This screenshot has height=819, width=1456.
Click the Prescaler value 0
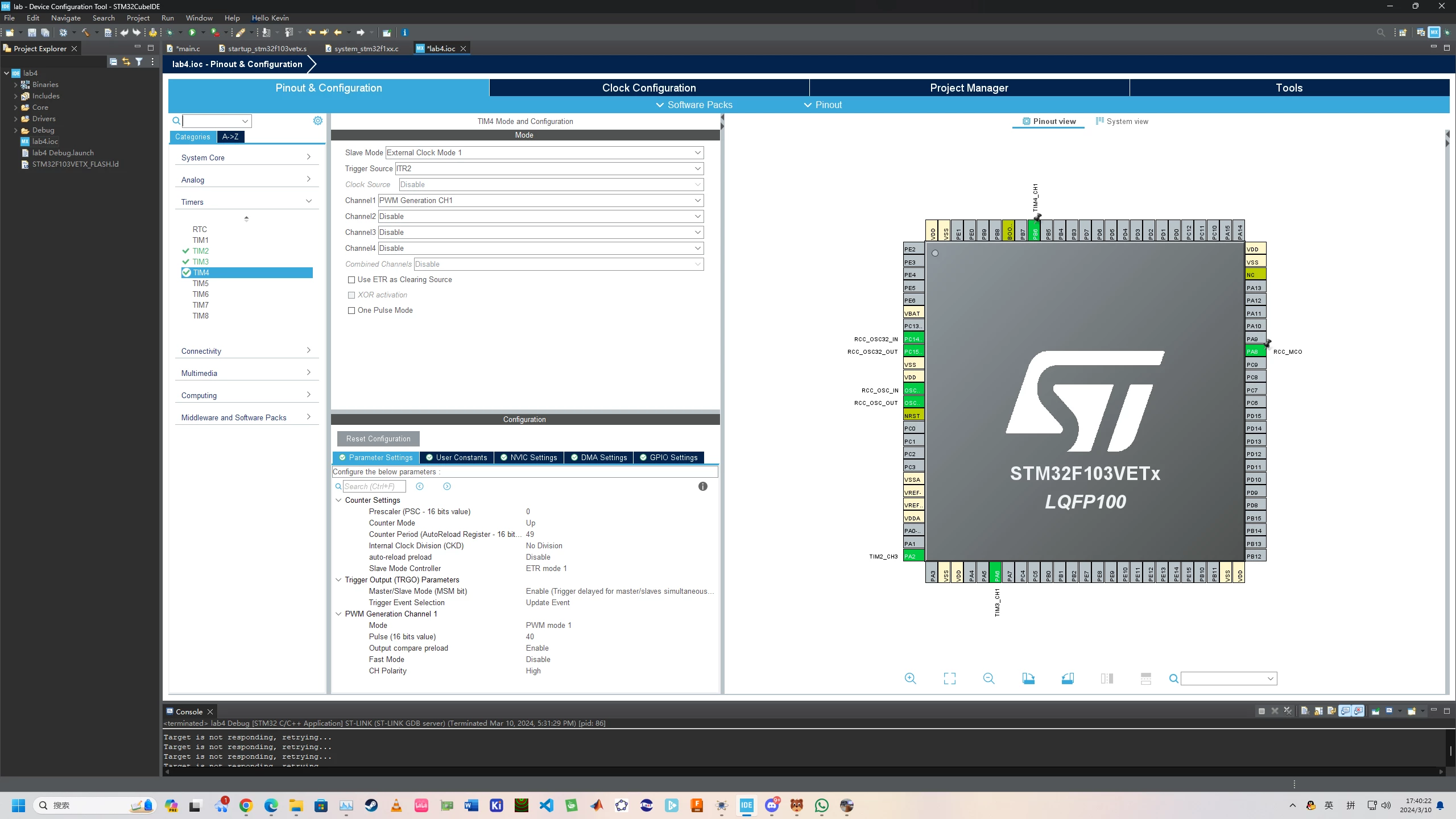pyautogui.click(x=528, y=511)
